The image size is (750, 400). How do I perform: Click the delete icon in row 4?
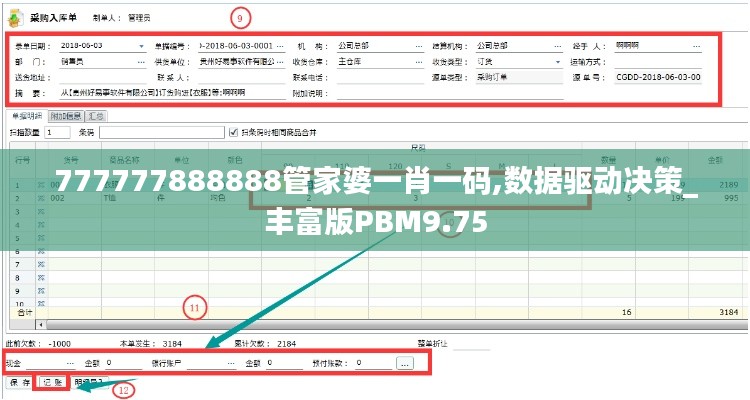[41, 225]
